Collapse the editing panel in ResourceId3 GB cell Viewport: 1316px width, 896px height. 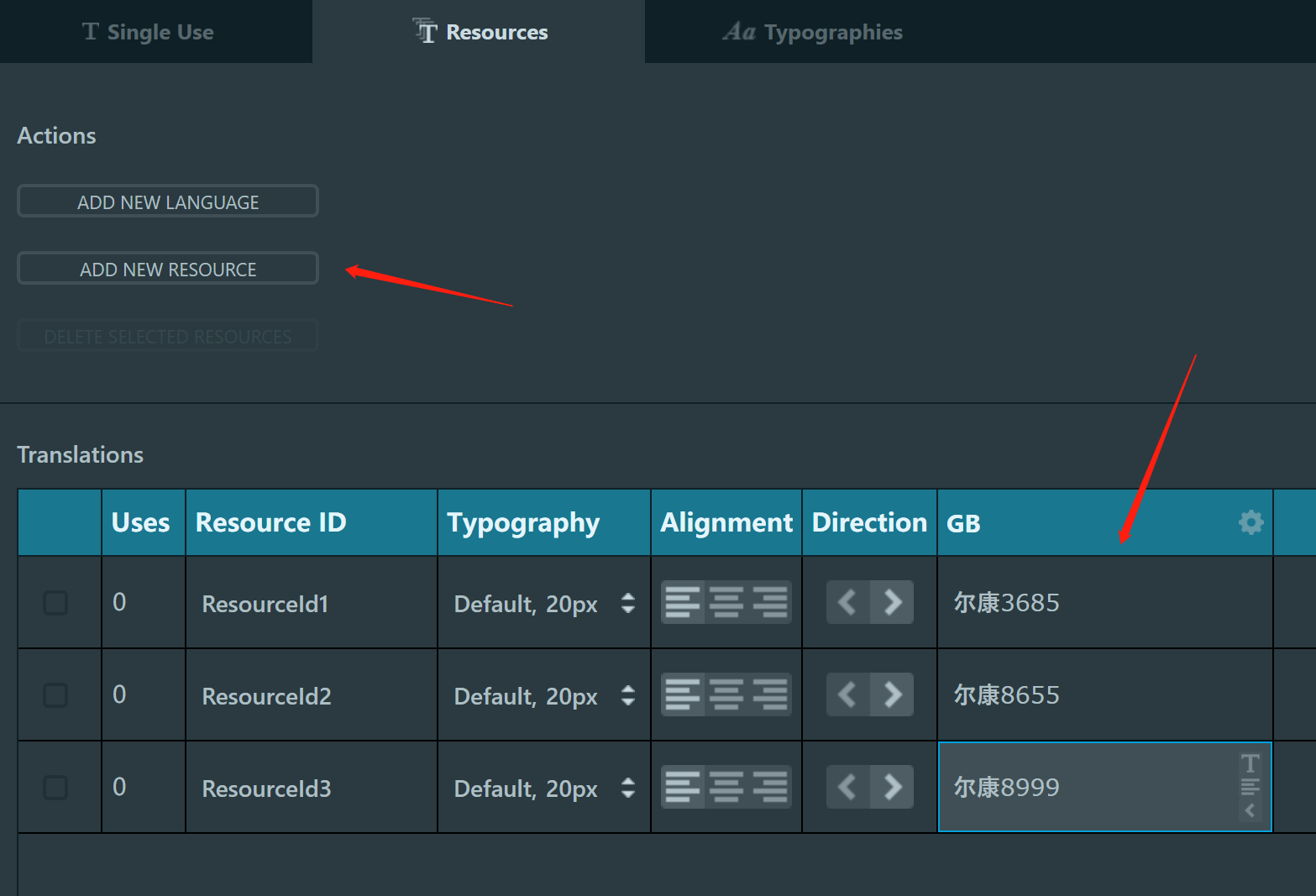tap(1250, 810)
